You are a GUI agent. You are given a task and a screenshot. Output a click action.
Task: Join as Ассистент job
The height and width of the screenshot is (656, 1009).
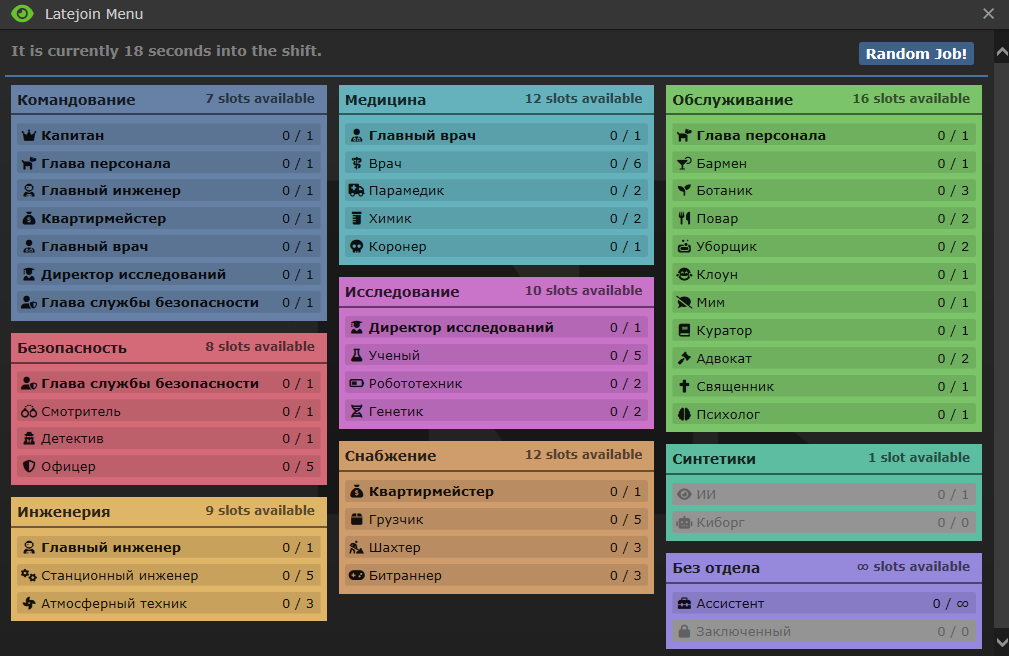point(823,603)
